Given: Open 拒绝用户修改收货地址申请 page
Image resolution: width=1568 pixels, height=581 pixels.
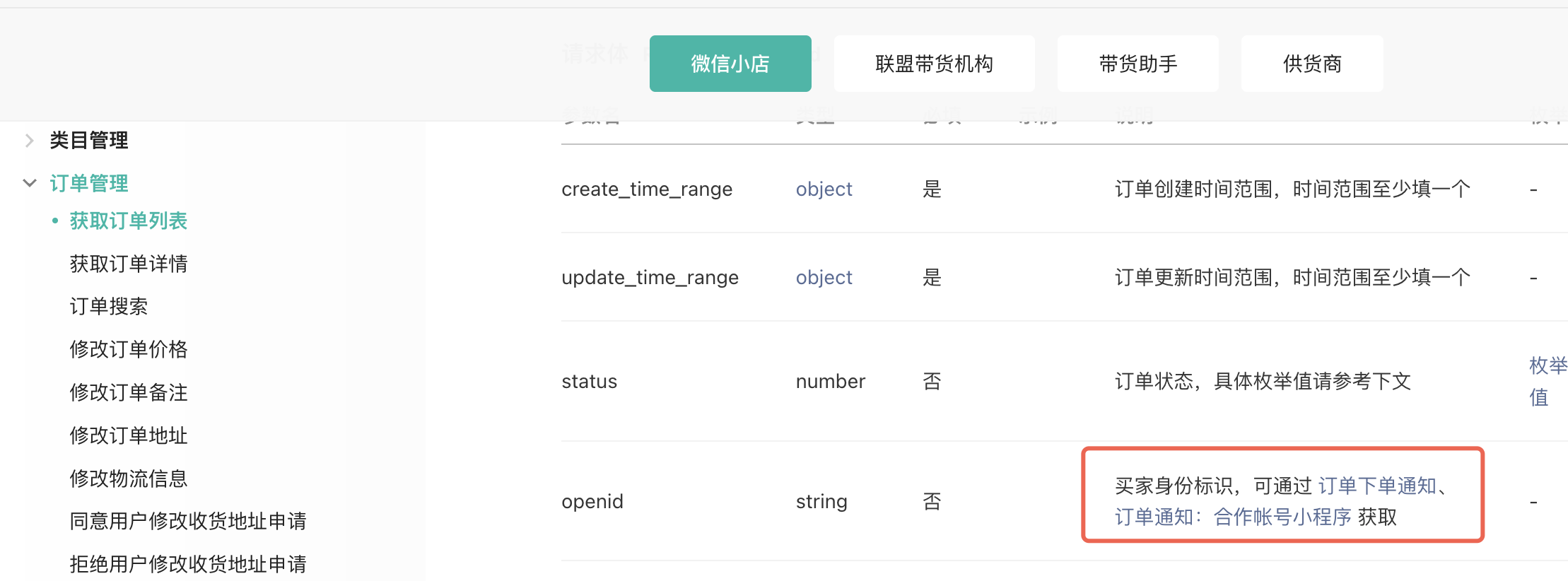Looking at the screenshot, I should pos(188,564).
